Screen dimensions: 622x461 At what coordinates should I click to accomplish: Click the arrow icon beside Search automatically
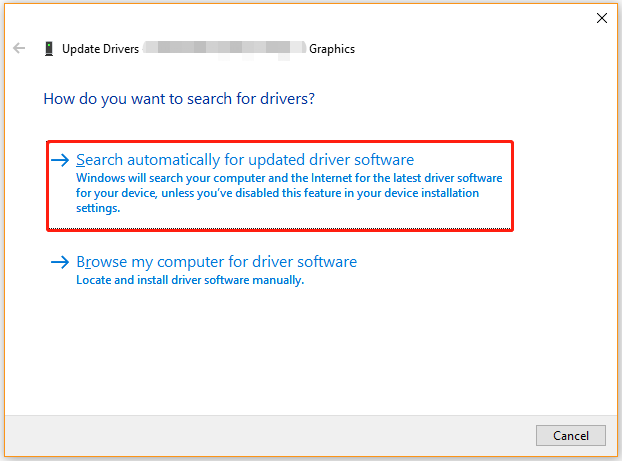60,160
